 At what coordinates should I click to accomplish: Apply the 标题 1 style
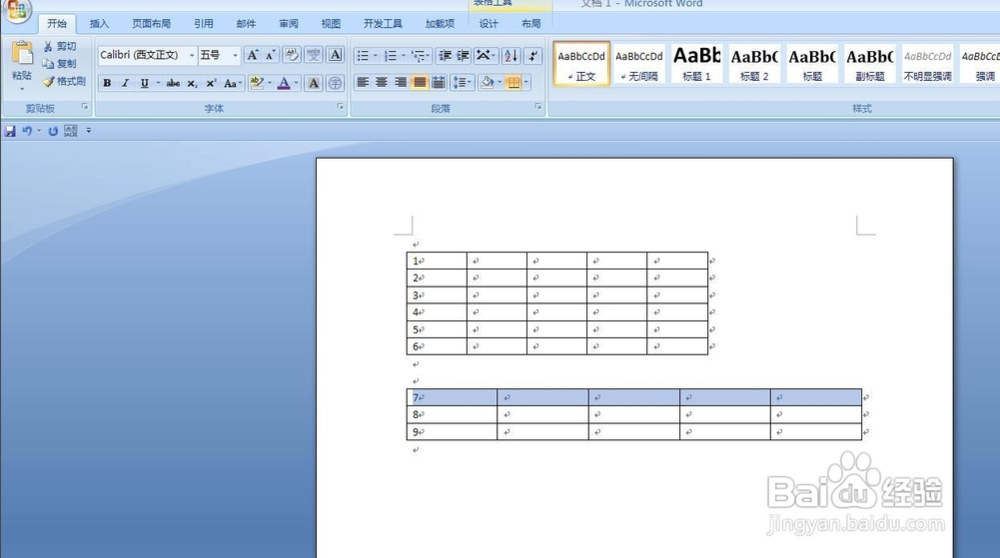(x=696, y=64)
